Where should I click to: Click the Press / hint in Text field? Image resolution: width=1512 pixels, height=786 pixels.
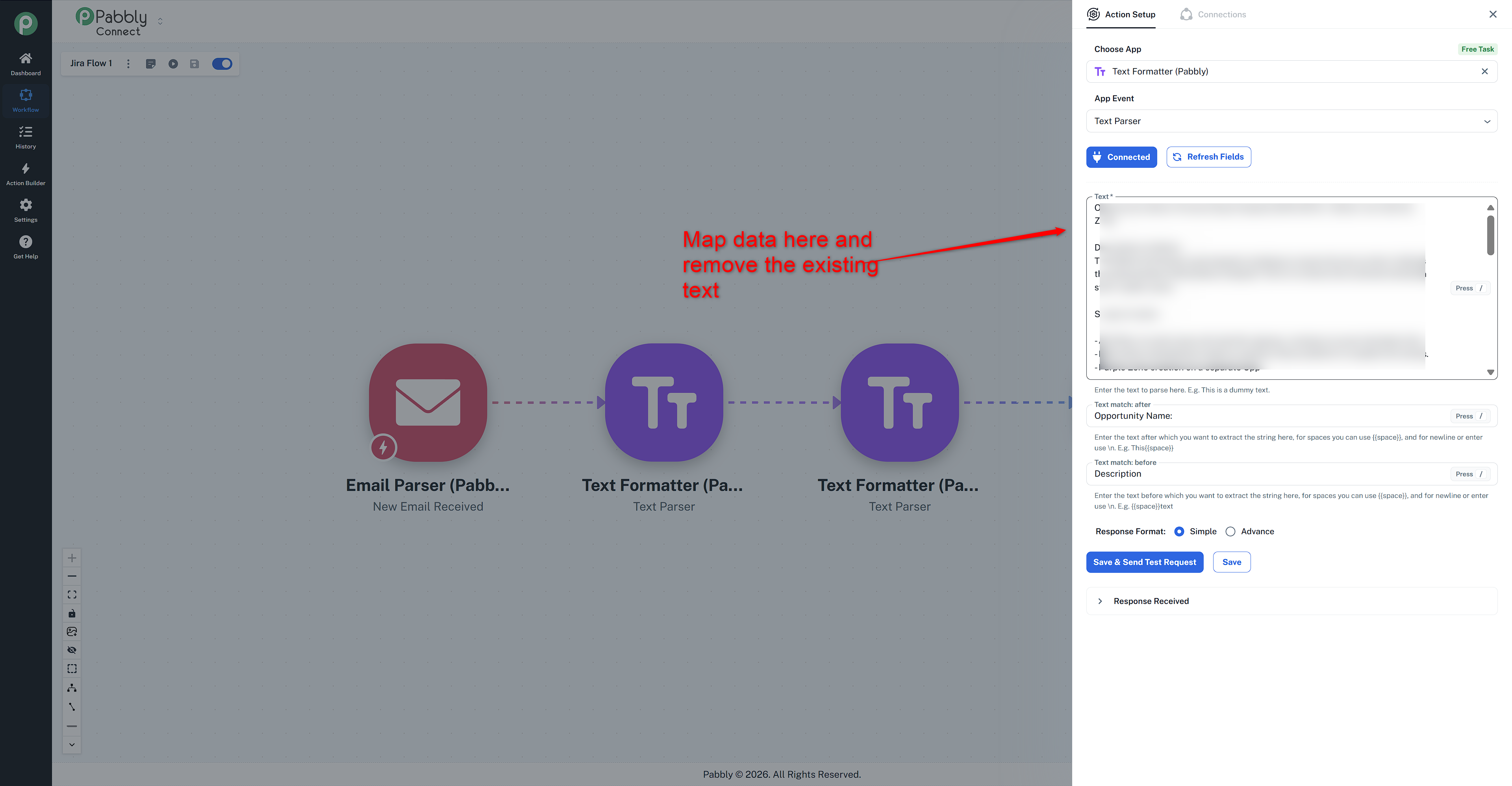coord(1470,288)
